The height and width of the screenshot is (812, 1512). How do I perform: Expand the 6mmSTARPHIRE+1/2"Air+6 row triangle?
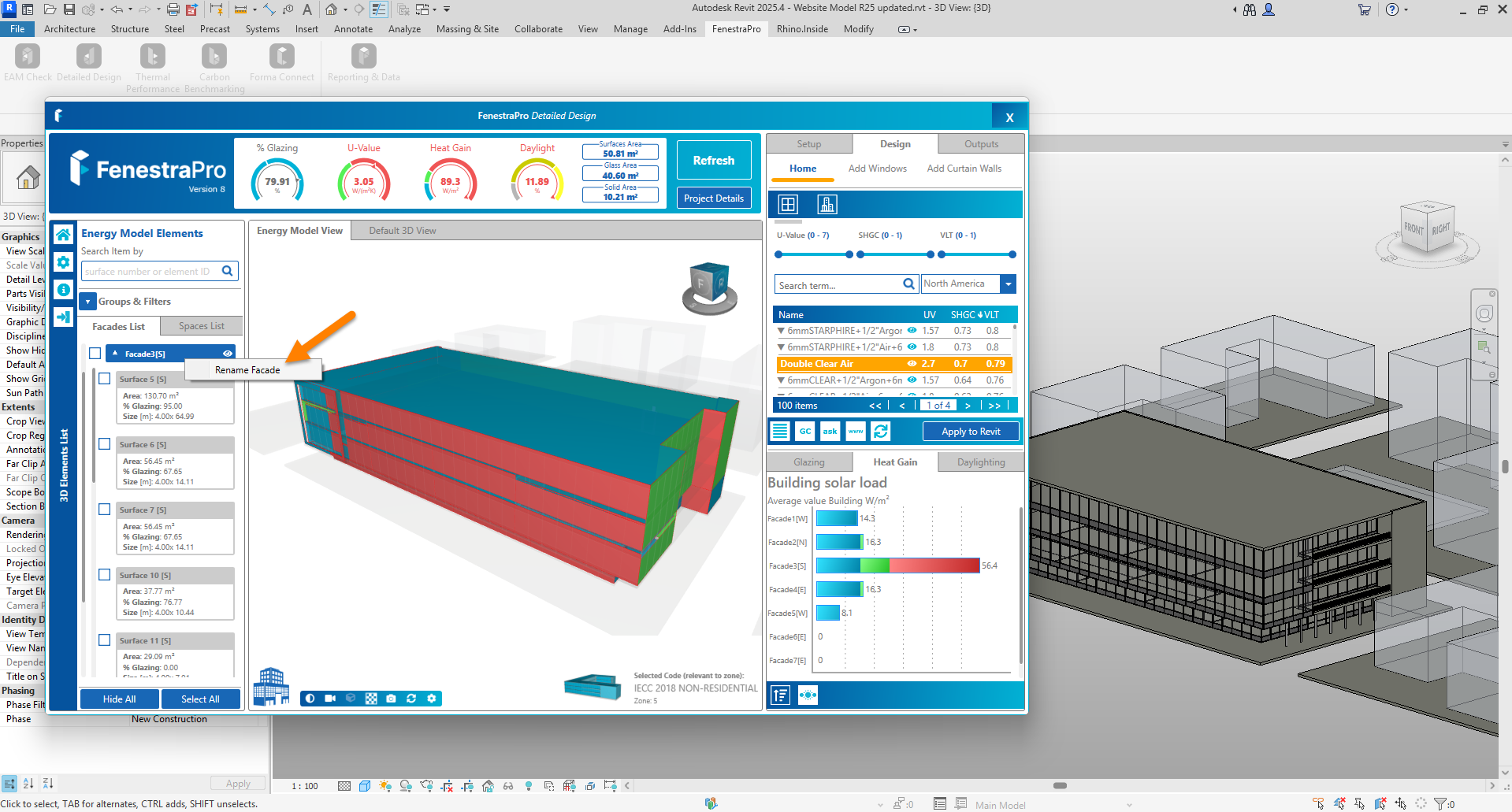point(781,347)
